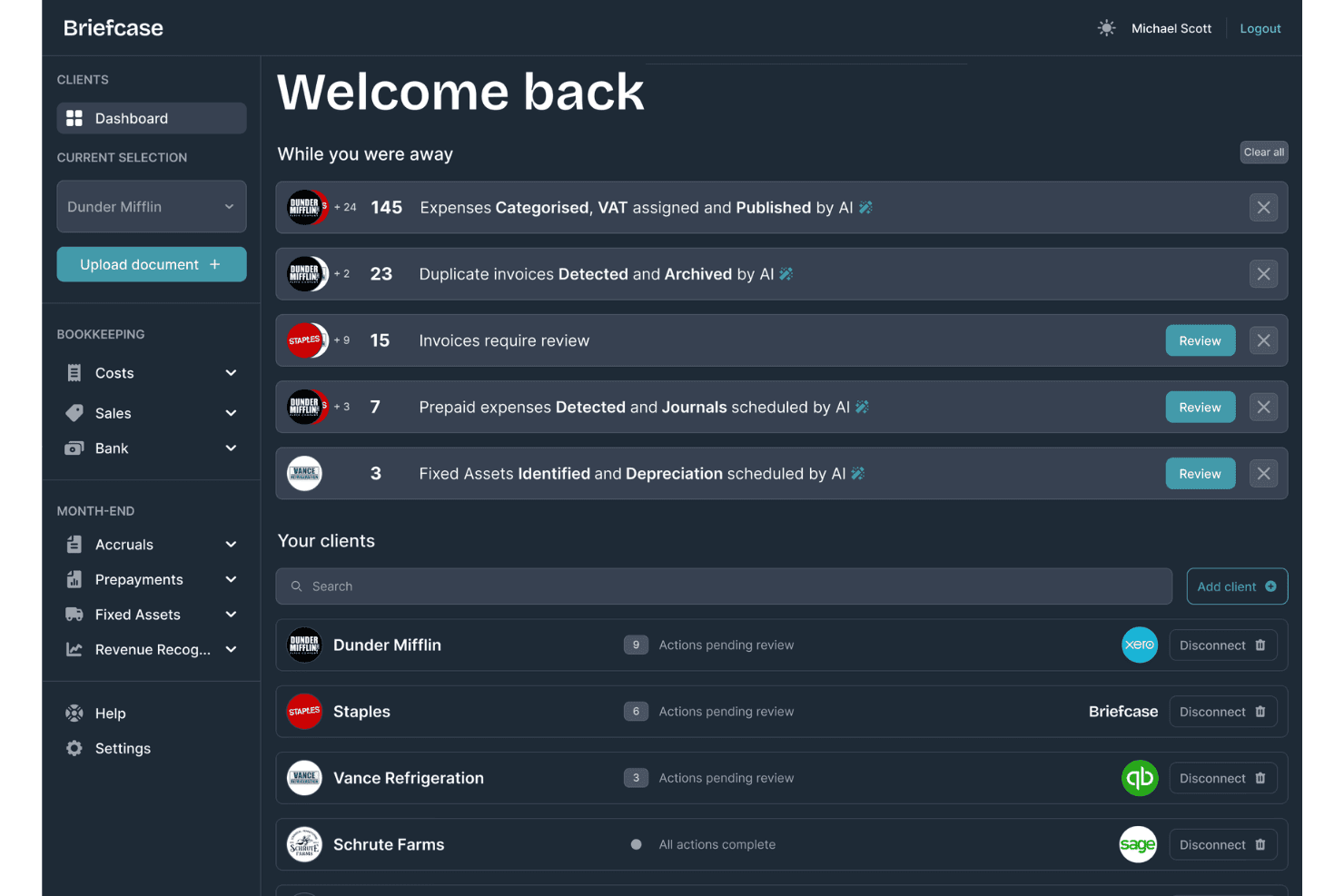The image size is (1344, 896).
Task: Click the Accruals document icon
Action: pyautogui.click(x=74, y=544)
